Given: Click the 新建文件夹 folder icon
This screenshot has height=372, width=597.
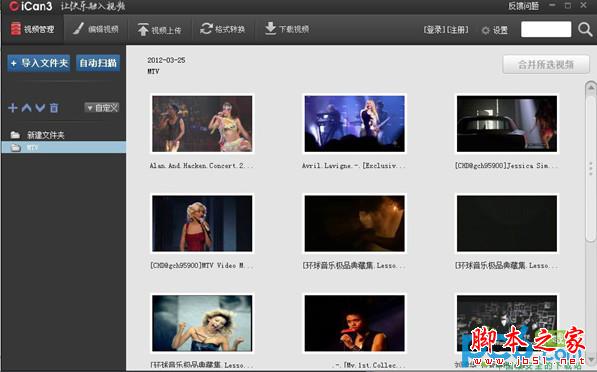Looking at the screenshot, I should (15, 135).
